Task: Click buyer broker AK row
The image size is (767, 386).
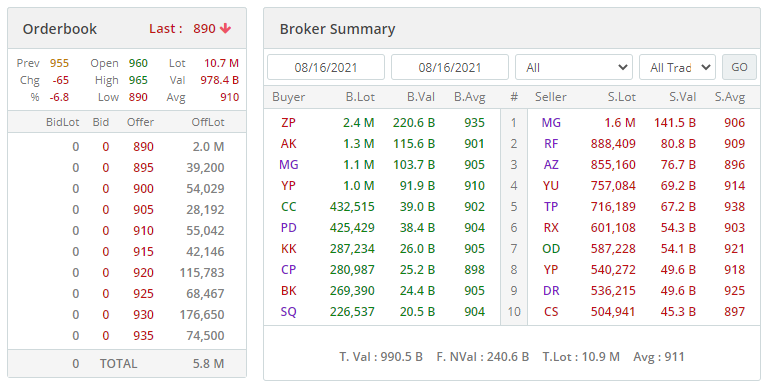Action: click(x=382, y=144)
